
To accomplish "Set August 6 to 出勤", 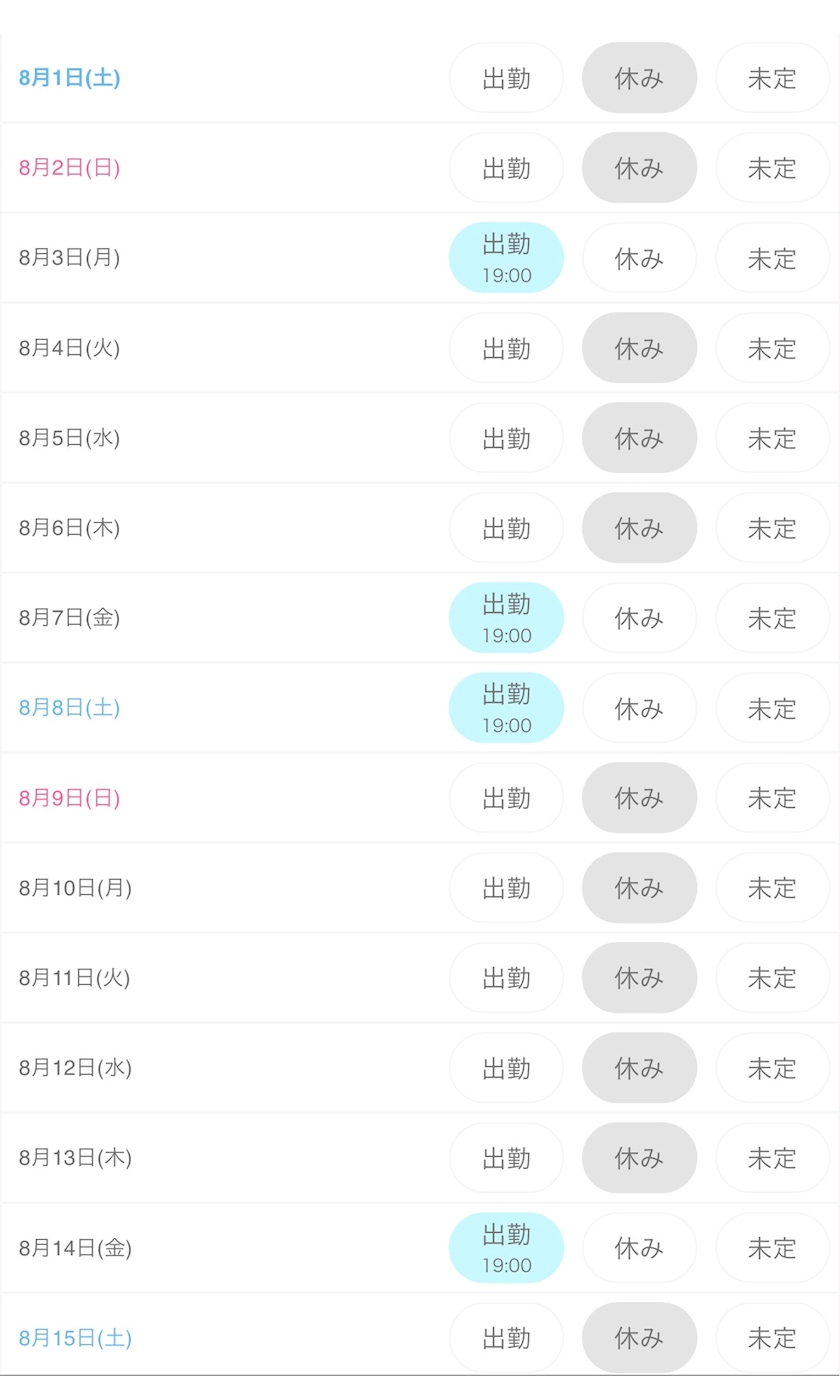I will click(506, 528).
